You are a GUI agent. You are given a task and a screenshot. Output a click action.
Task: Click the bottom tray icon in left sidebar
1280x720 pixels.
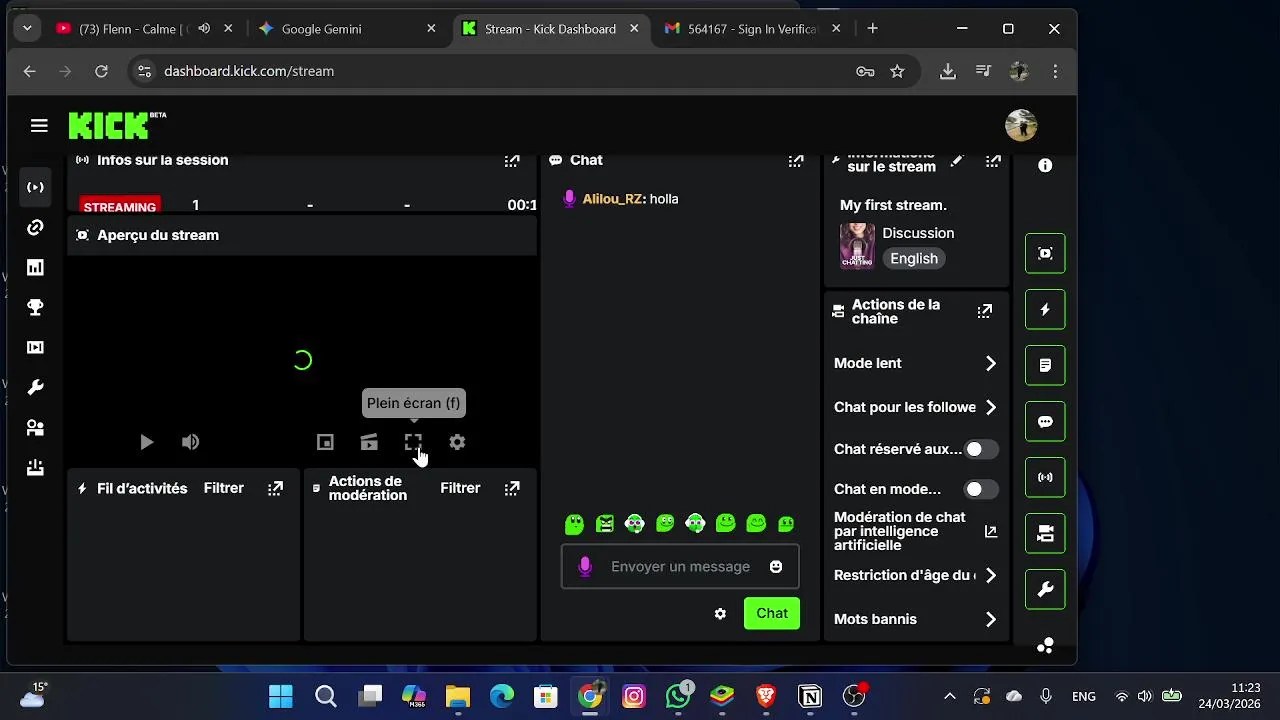click(35, 468)
